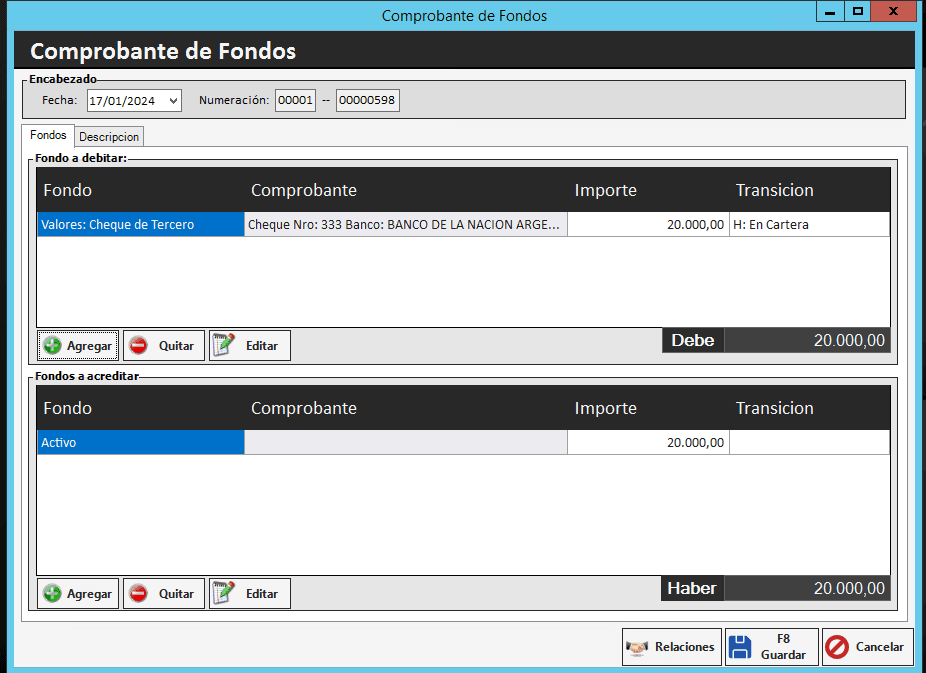Click the red Cancelar prohibition icon
Viewport: 926px width, 673px height.
click(x=837, y=647)
